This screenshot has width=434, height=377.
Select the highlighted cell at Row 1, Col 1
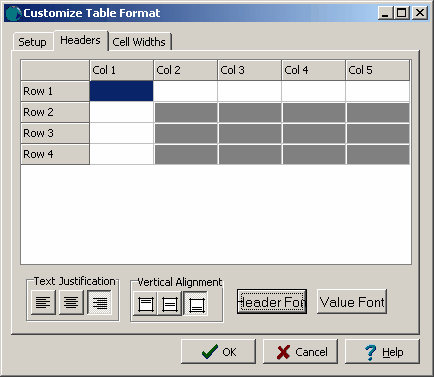pyautogui.click(x=121, y=91)
